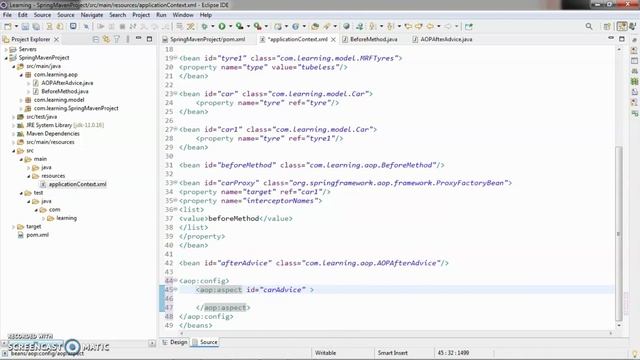This screenshot has height=360, width=640.
Task: Click the 'Smart Insert' status bar entry
Action: pos(392,353)
